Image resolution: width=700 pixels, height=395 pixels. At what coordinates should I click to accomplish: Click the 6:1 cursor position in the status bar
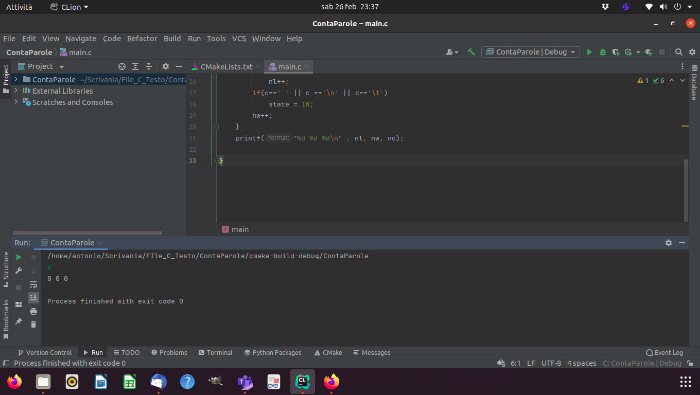[516, 363]
